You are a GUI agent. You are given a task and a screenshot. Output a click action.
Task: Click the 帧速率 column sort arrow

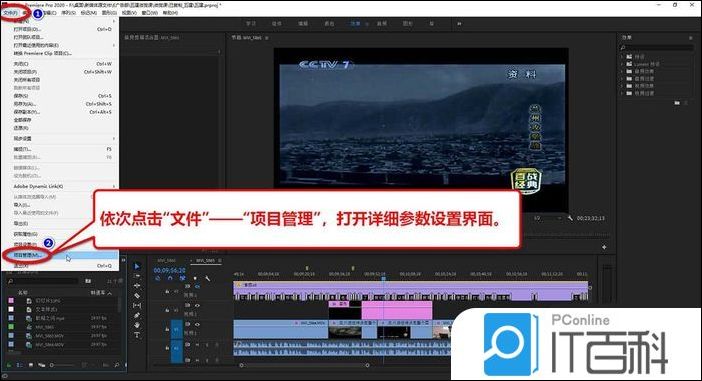(110, 293)
